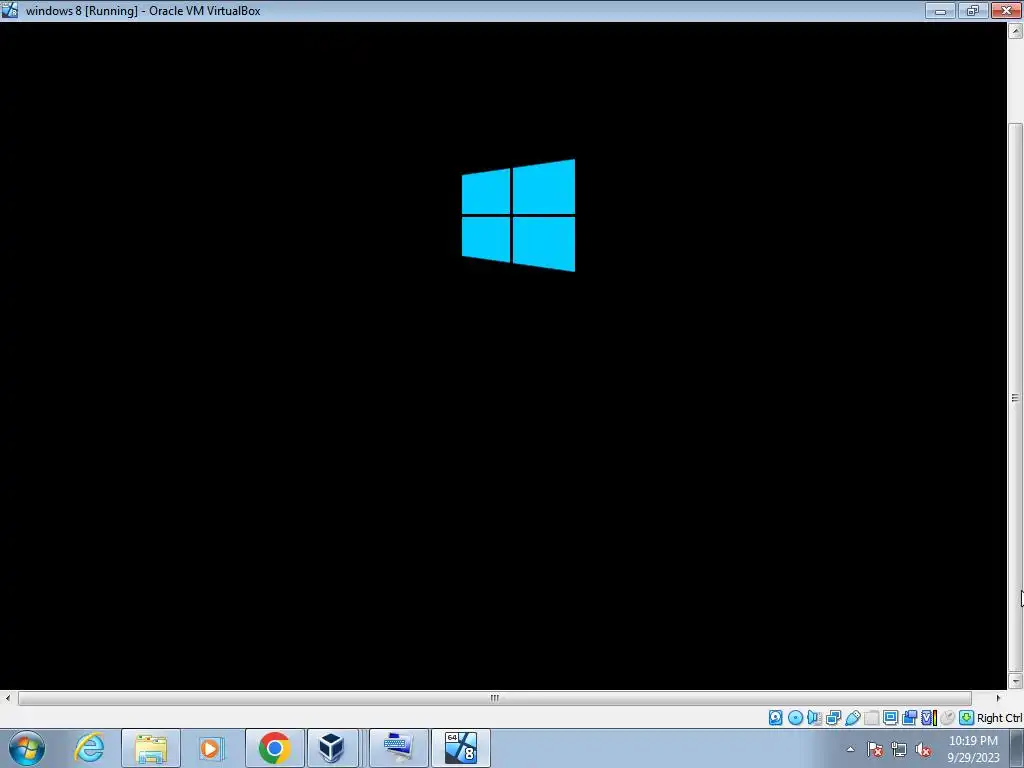Click the network adapters status icon
Image resolution: width=1024 pixels, height=768 pixels.
tap(833, 718)
